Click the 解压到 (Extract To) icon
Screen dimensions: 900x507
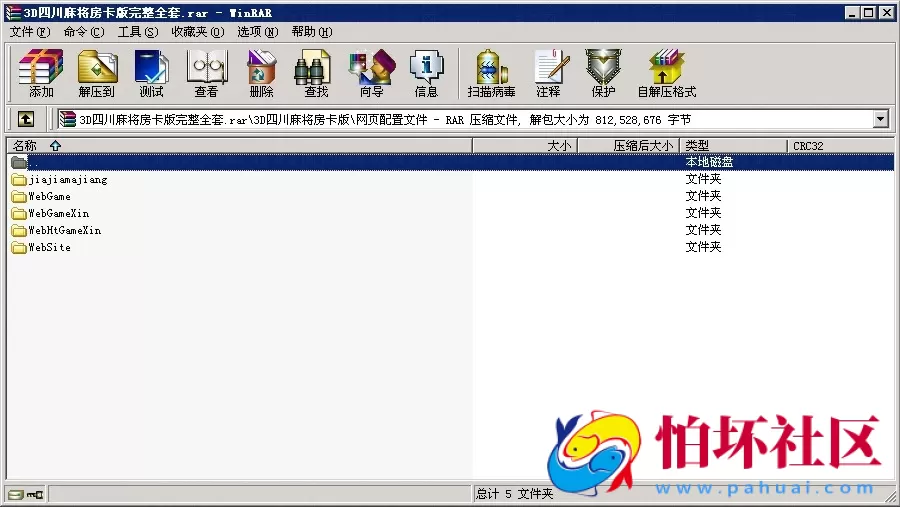click(96, 73)
